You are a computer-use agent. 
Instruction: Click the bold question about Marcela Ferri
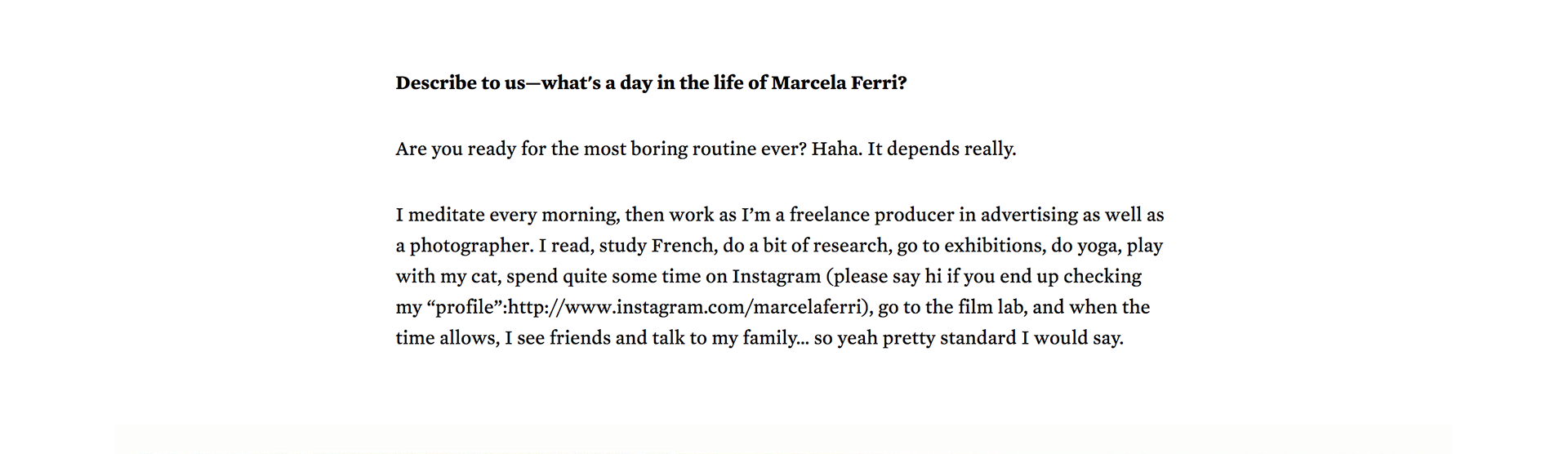[650, 83]
